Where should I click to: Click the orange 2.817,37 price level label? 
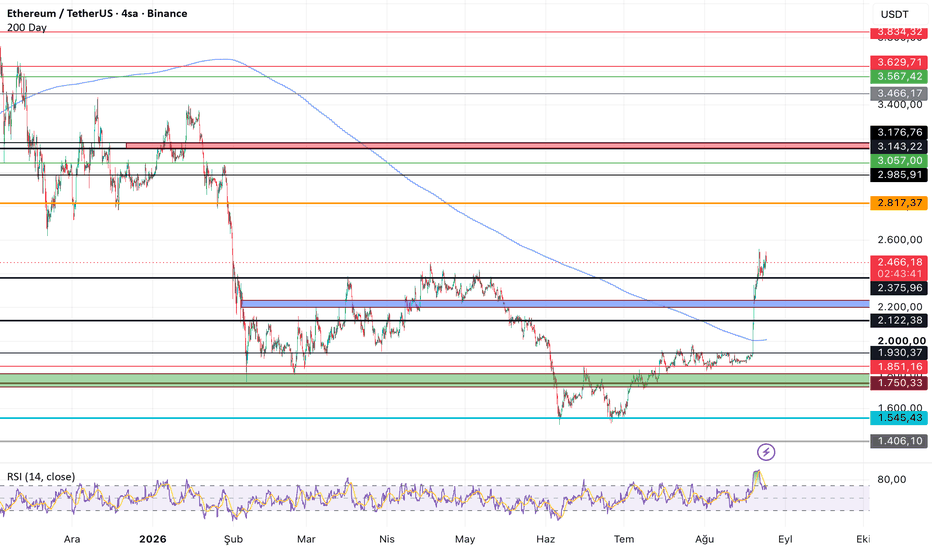(898, 203)
